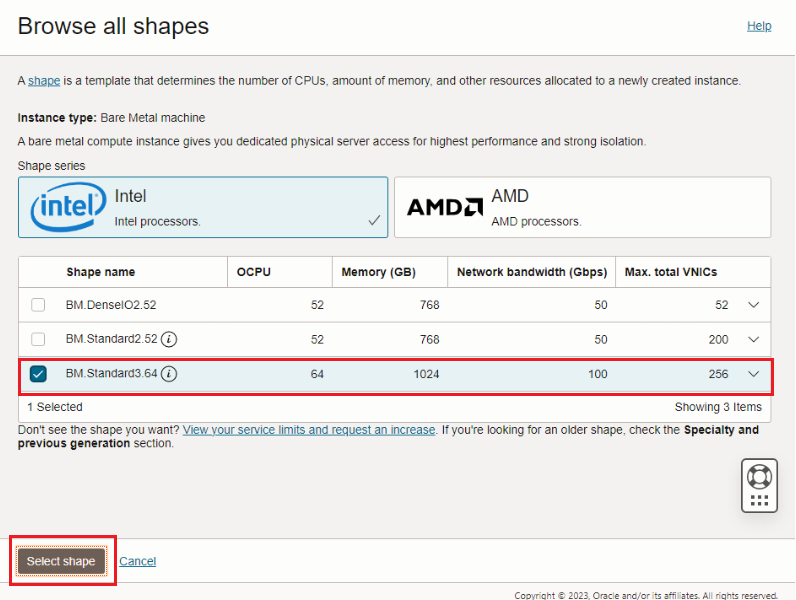
Task: Click the AMD logo in shape series
Action: click(x=444, y=207)
